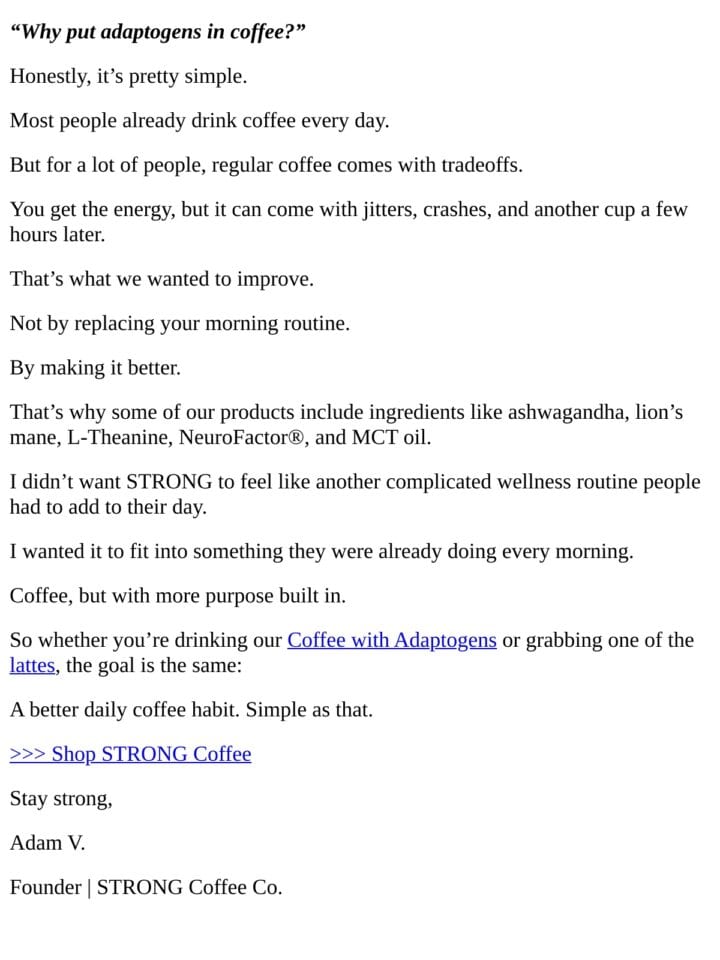Follow the lattes hyperlink
Image resolution: width=720 pixels, height=960 pixels.
click(x=32, y=665)
